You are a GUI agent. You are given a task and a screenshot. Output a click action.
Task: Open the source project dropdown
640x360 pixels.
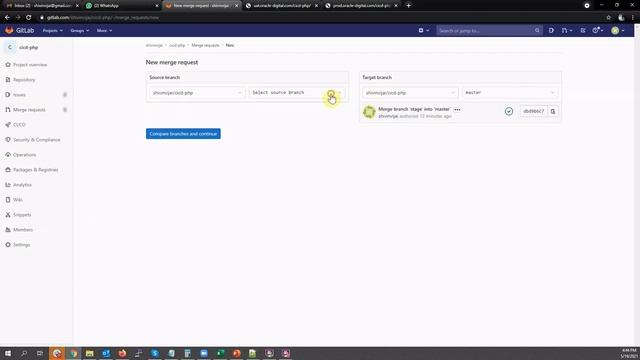pyautogui.click(x=197, y=93)
